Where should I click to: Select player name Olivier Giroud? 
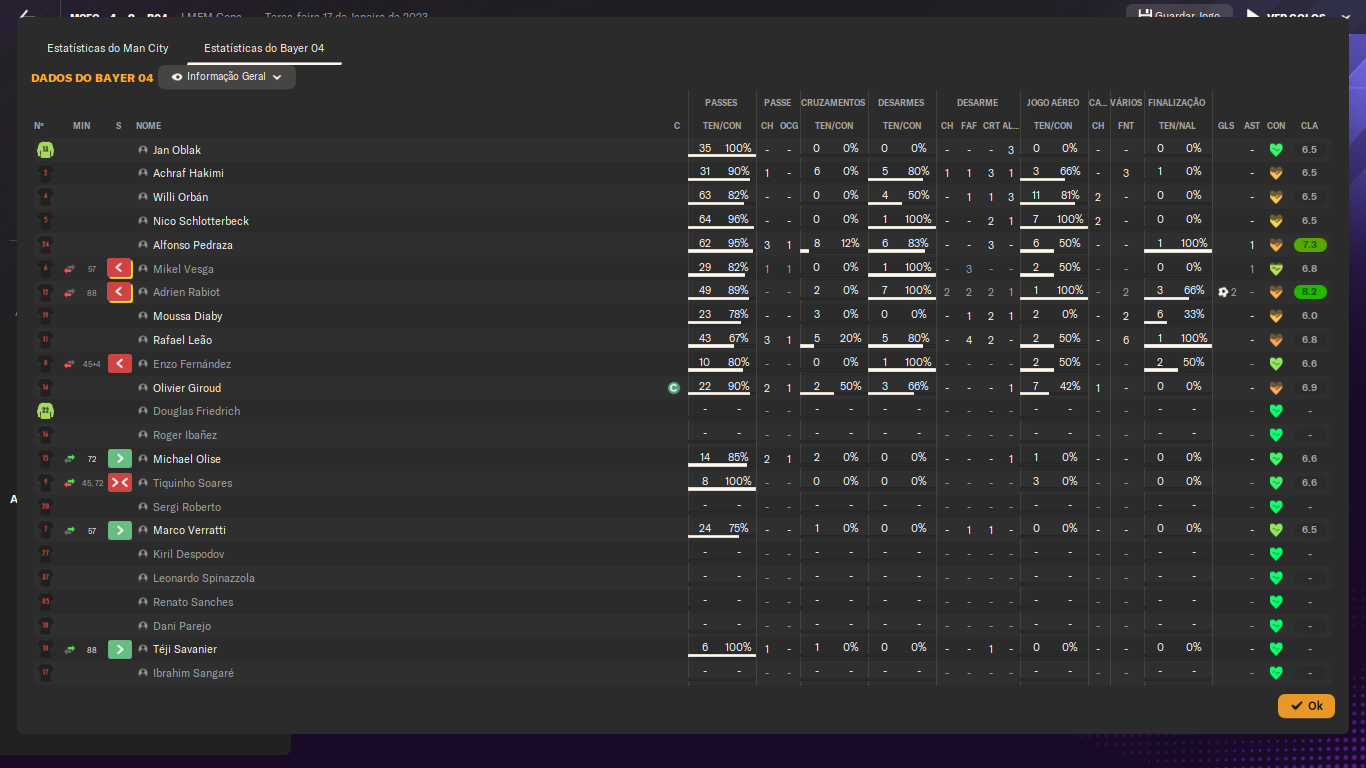coord(187,388)
